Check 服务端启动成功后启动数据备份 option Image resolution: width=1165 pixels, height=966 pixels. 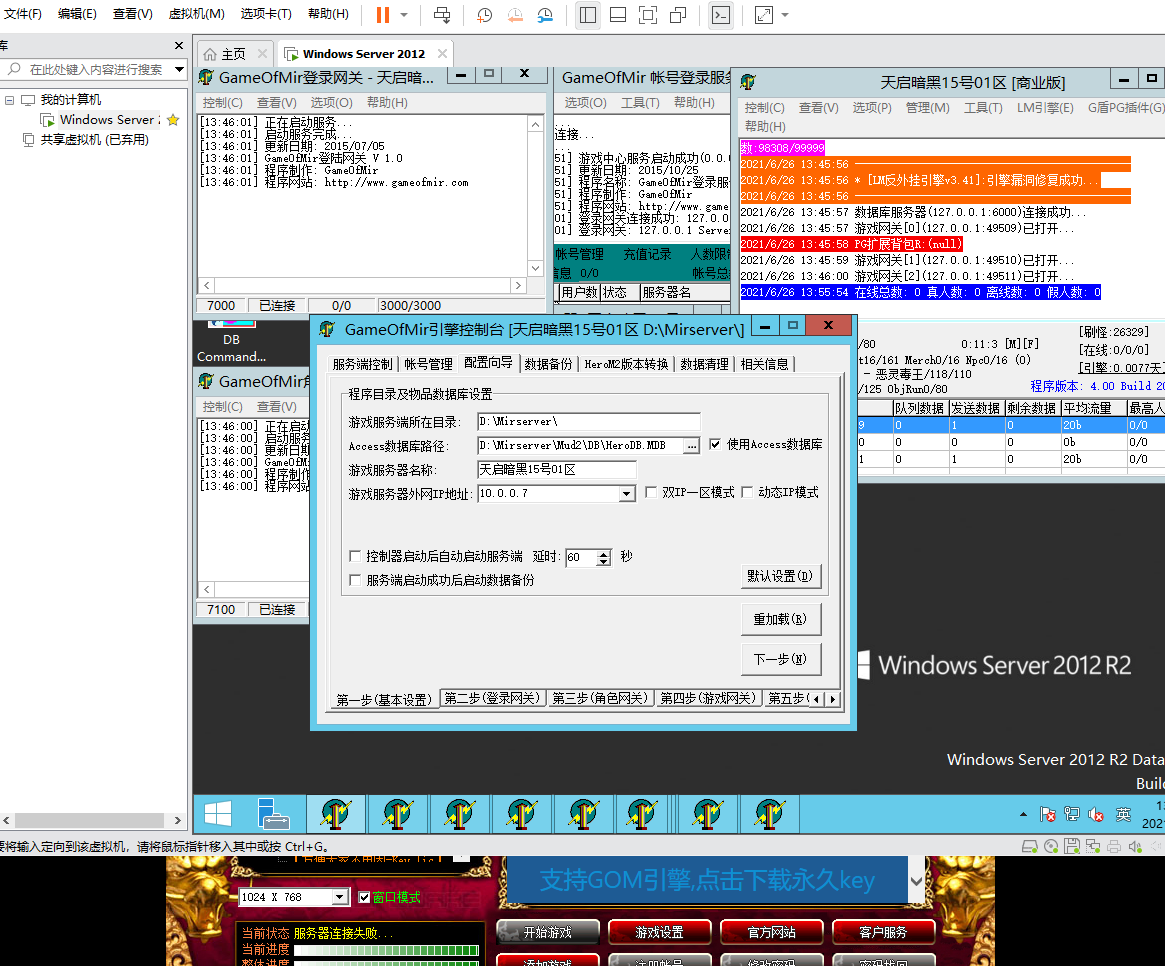[355, 580]
